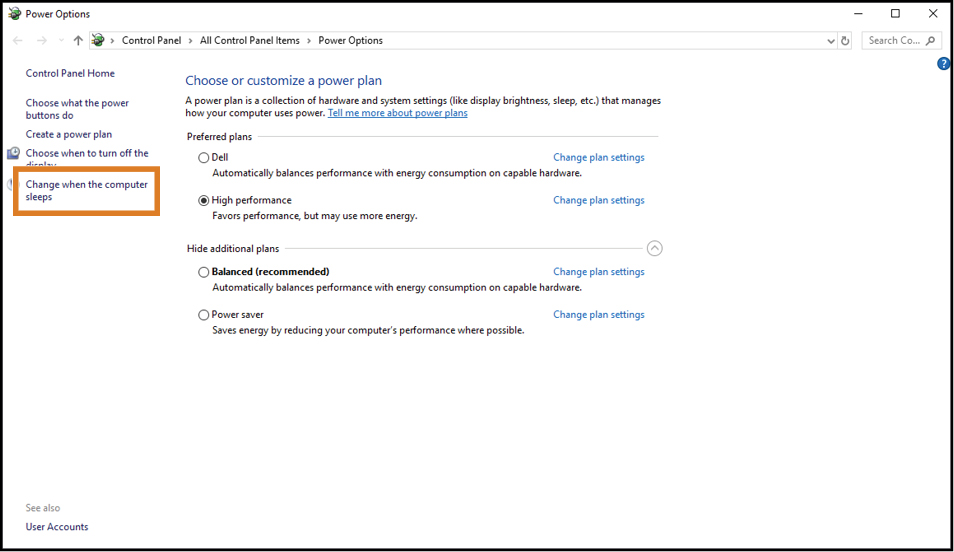954x552 pixels.
Task: Select the Power saver plan
Action: pyautogui.click(x=203, y=315)
